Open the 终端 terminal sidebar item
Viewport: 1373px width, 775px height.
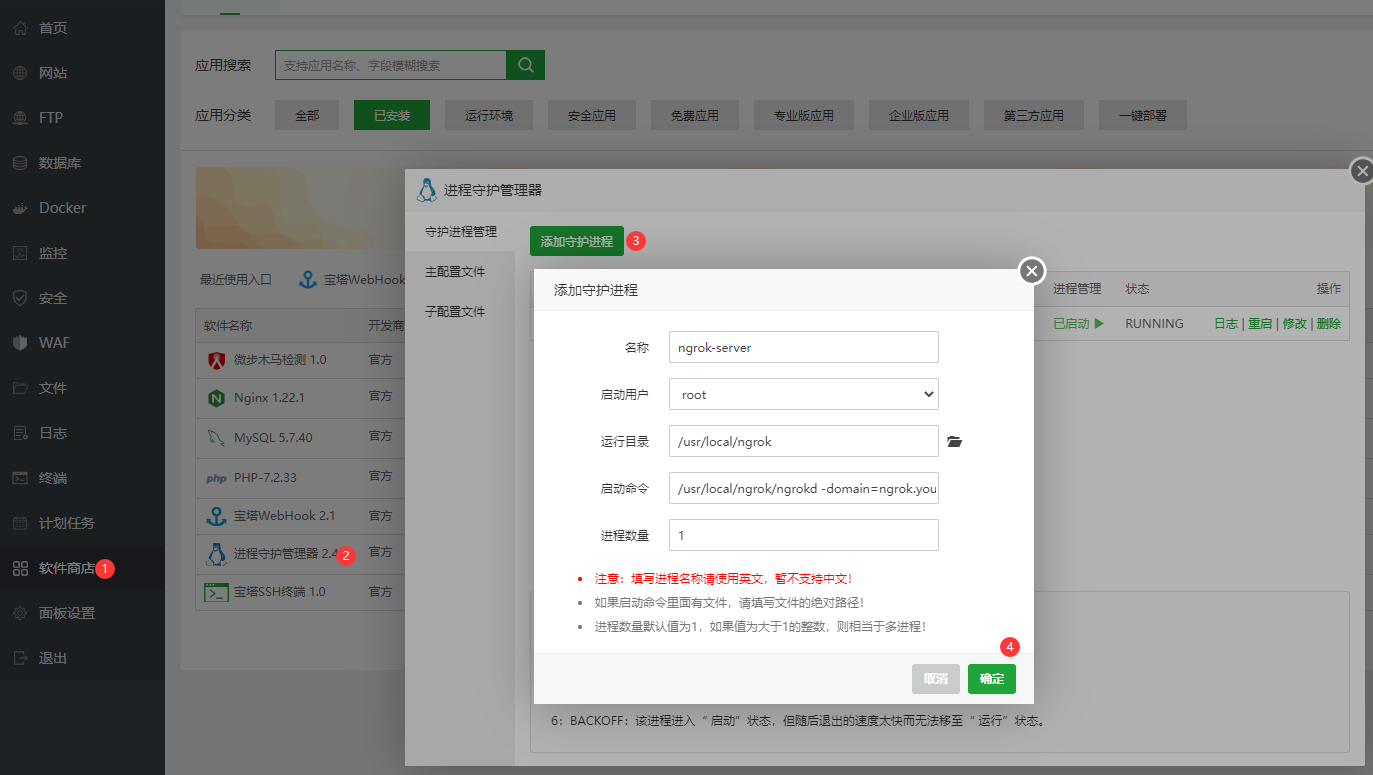(x=52, y=478)
